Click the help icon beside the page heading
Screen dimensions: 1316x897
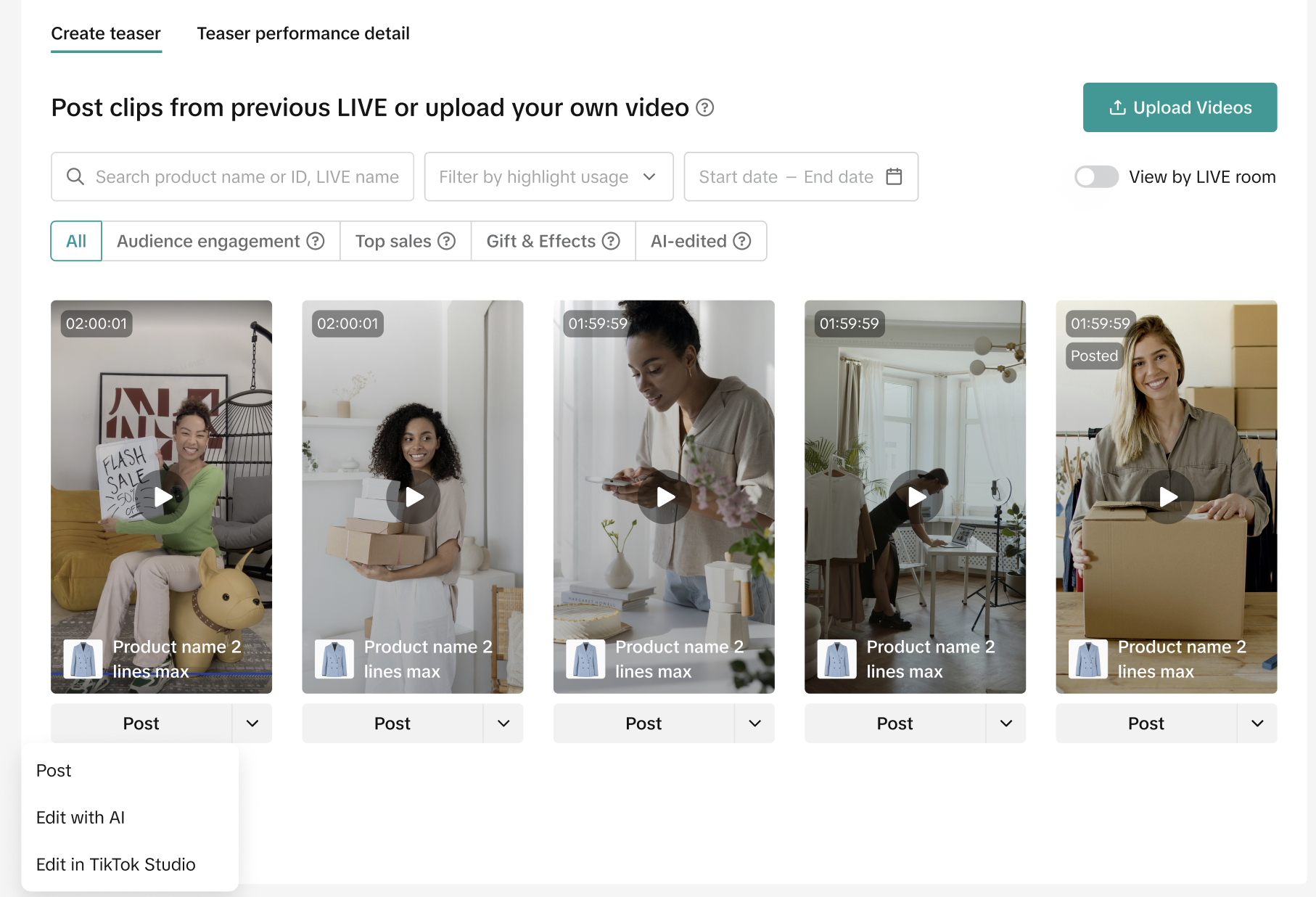(704, 108)
